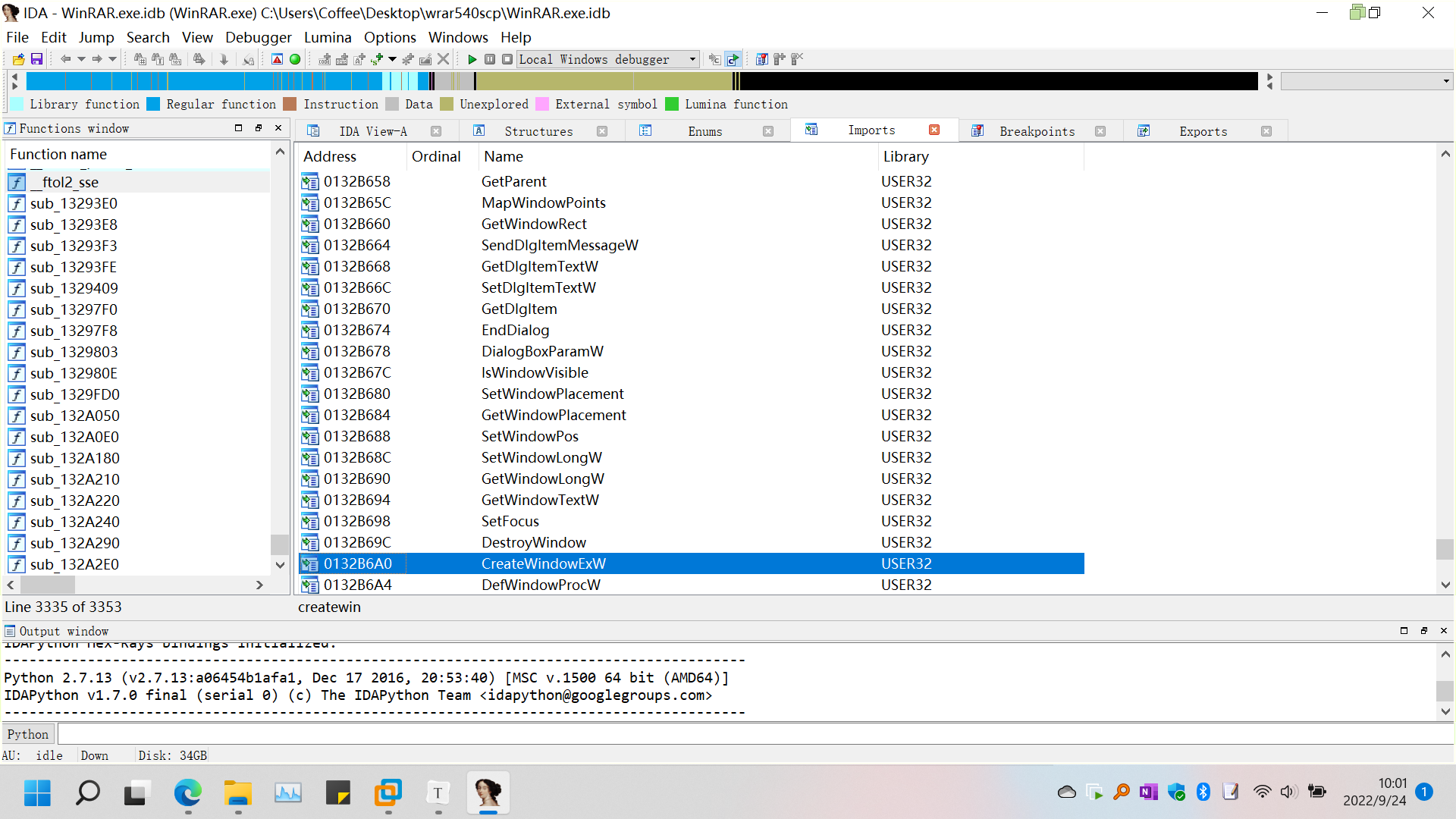Open the jump back history dropdown

click(x=81, y=59)
